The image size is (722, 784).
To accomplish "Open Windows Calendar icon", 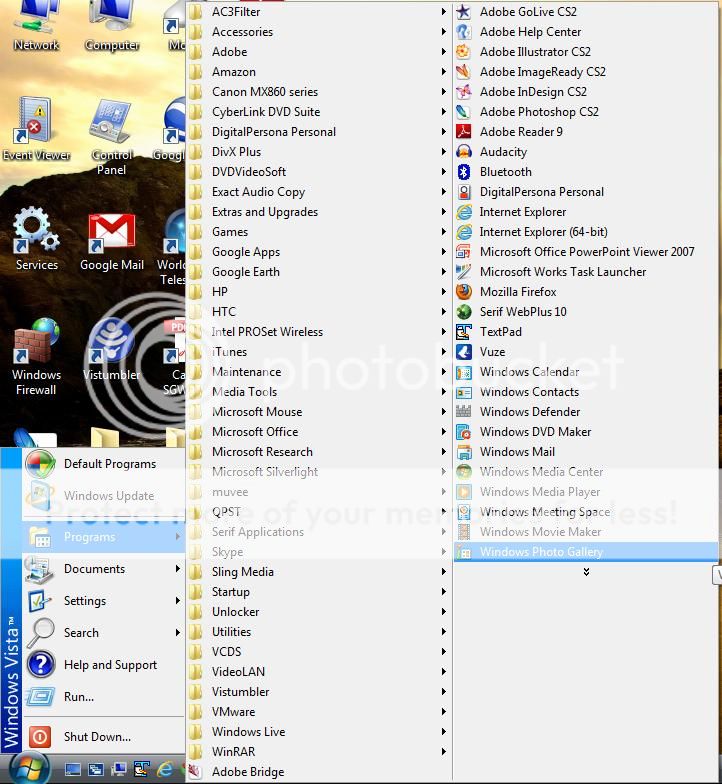I will click(x=464, y=372).
